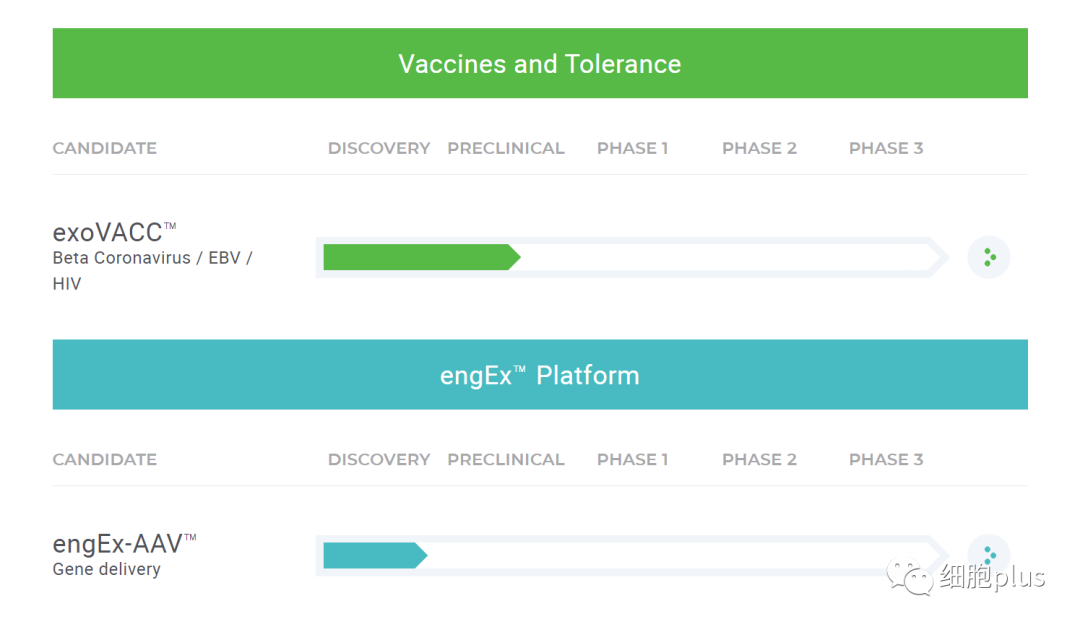Click the CANDIDATE header under engEx Platform

(x=105, y=460)
